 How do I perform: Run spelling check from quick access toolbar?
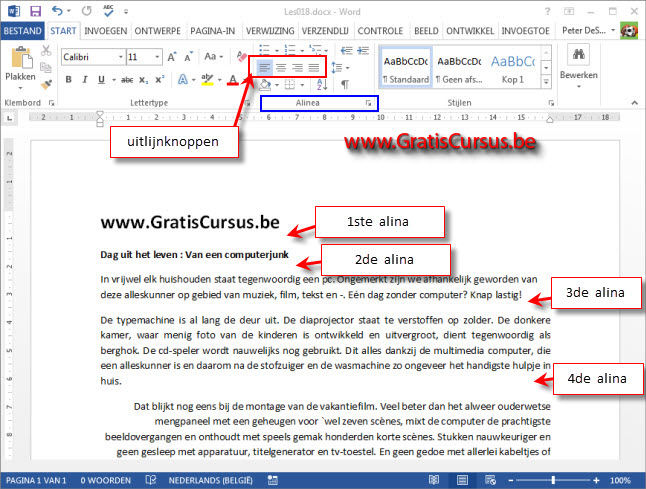click(x=108, y=11)
